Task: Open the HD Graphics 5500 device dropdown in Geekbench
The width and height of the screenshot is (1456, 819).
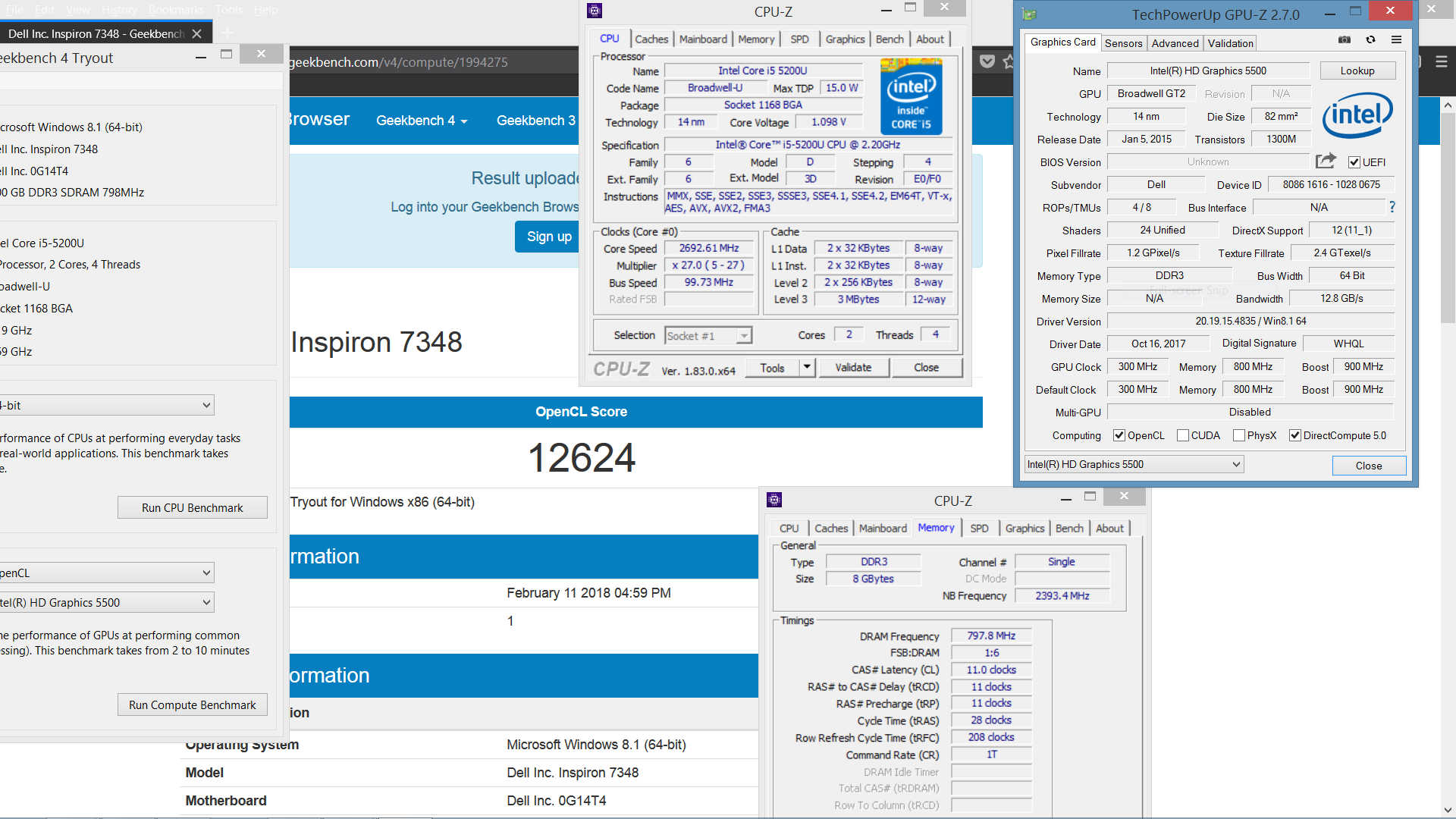Action: pos(107,602)
